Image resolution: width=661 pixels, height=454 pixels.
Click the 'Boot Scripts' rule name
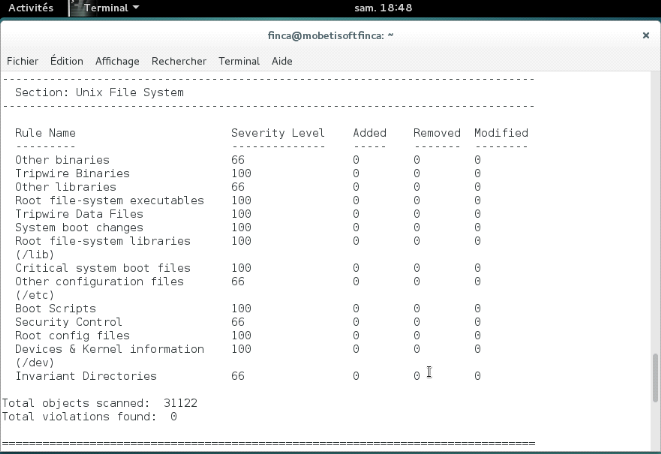coord(55,308)
